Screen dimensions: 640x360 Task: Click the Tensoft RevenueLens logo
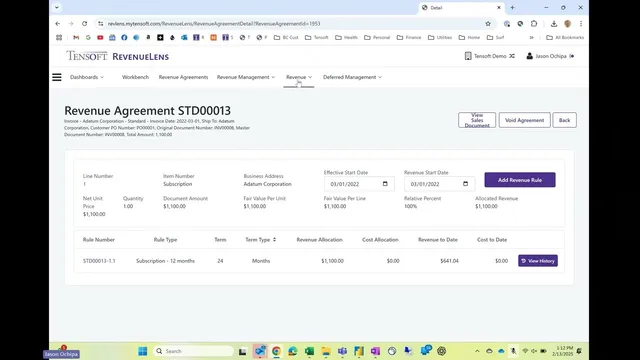(x=118, y=56)
